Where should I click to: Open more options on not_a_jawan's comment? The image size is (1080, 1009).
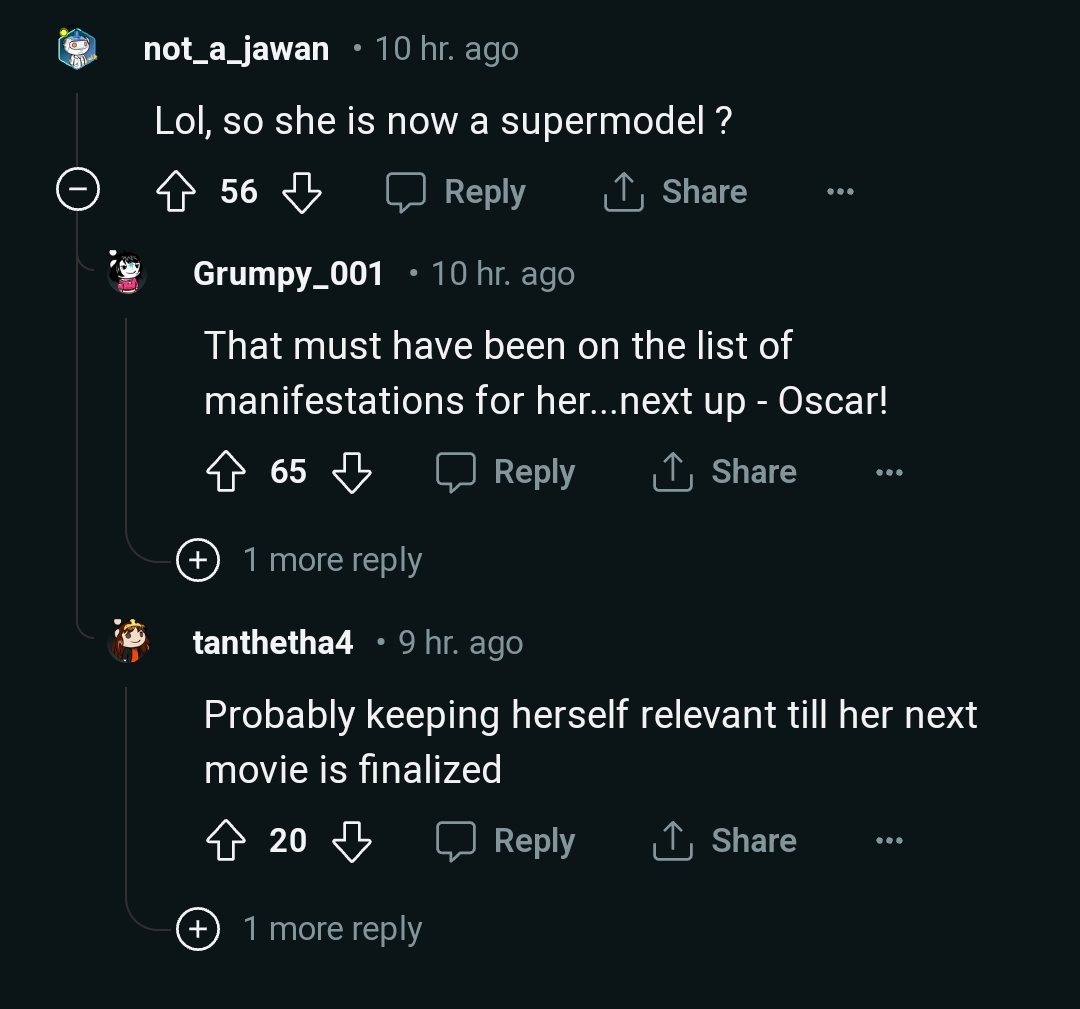840,192
